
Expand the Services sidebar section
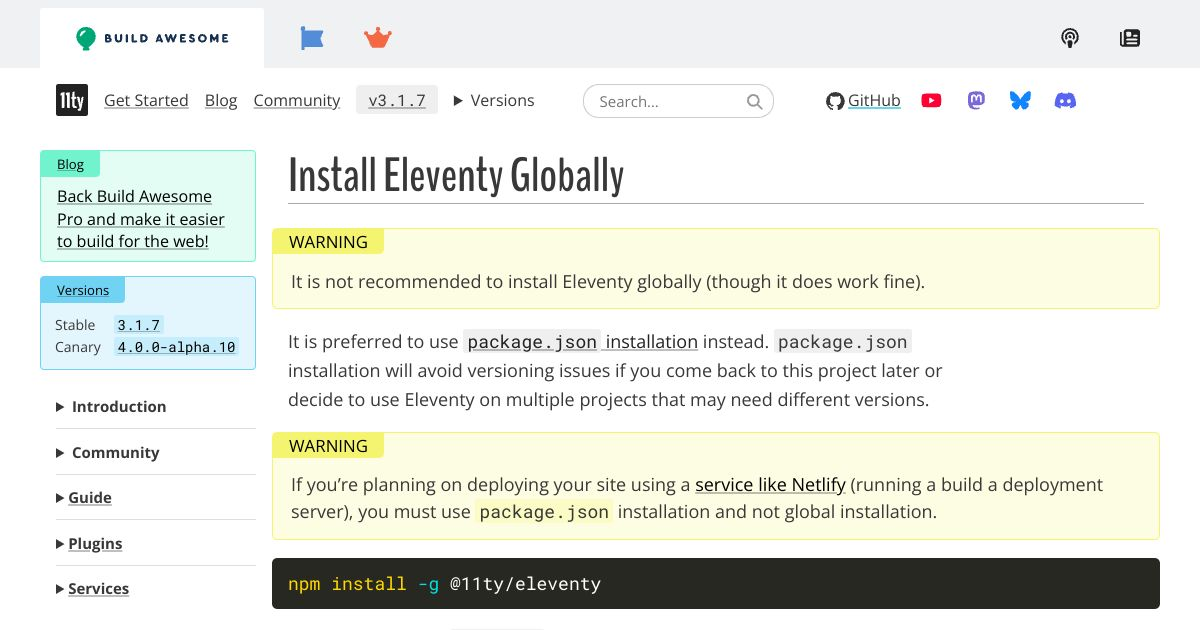coord(92,588)
